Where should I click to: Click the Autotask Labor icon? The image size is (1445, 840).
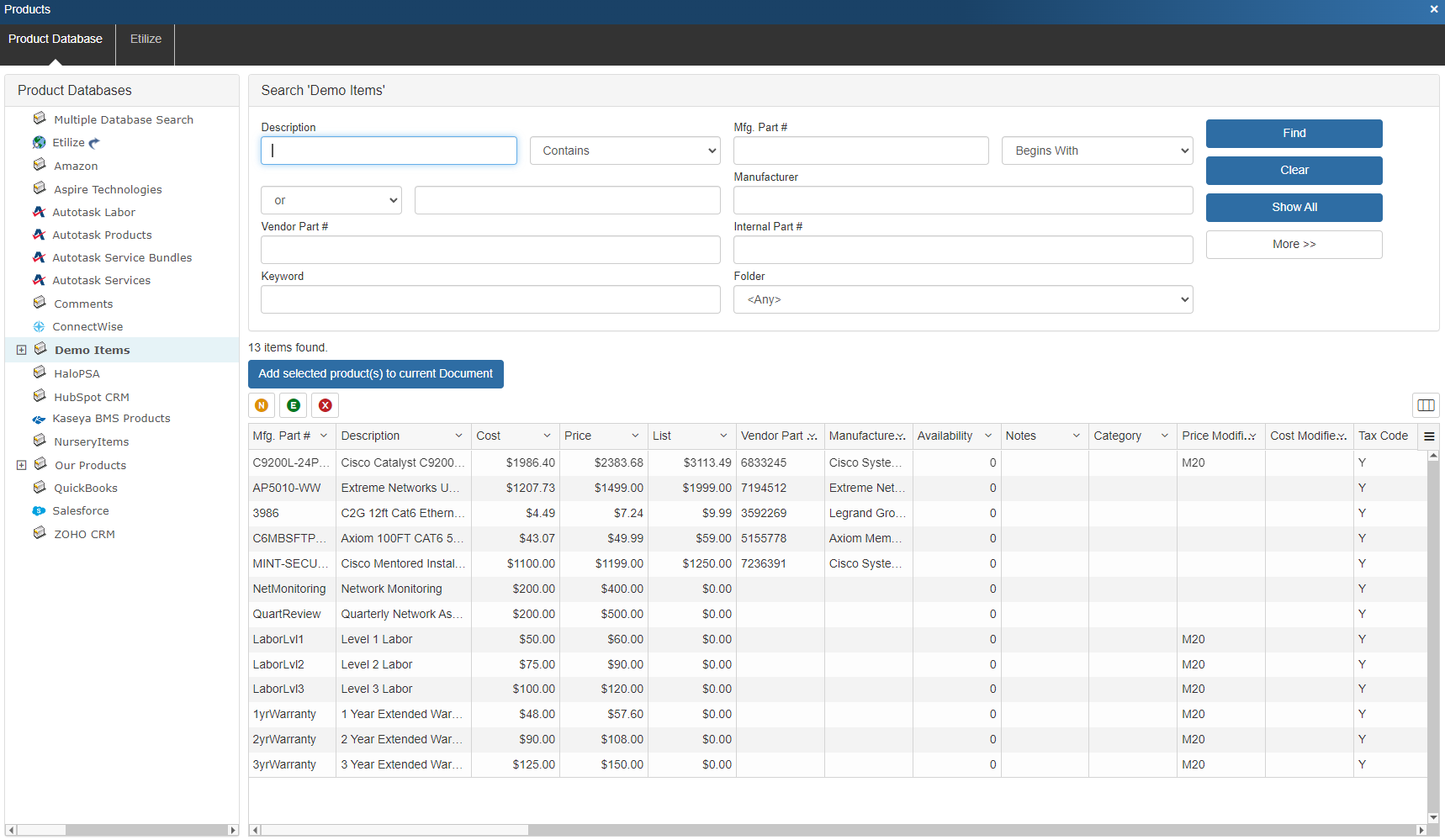pos(39,213)
